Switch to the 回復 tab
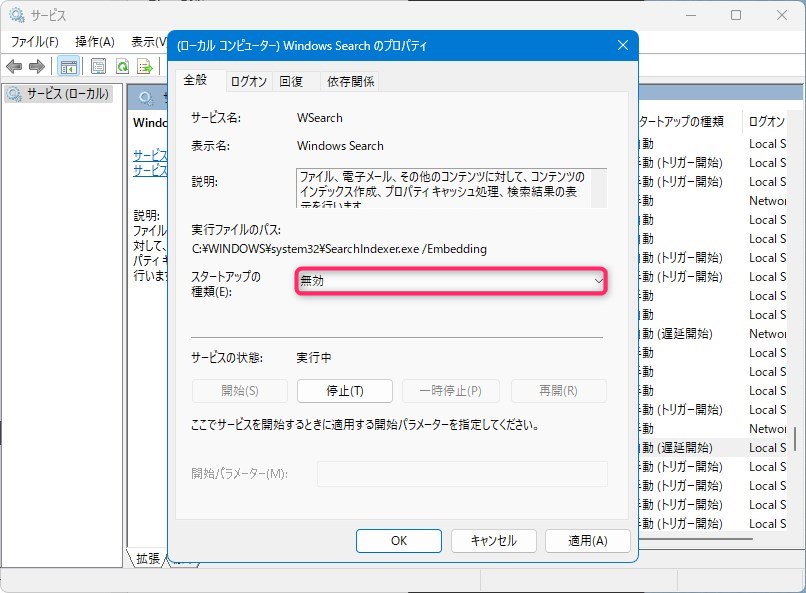The image size is (806, 593). pos(291,82)
